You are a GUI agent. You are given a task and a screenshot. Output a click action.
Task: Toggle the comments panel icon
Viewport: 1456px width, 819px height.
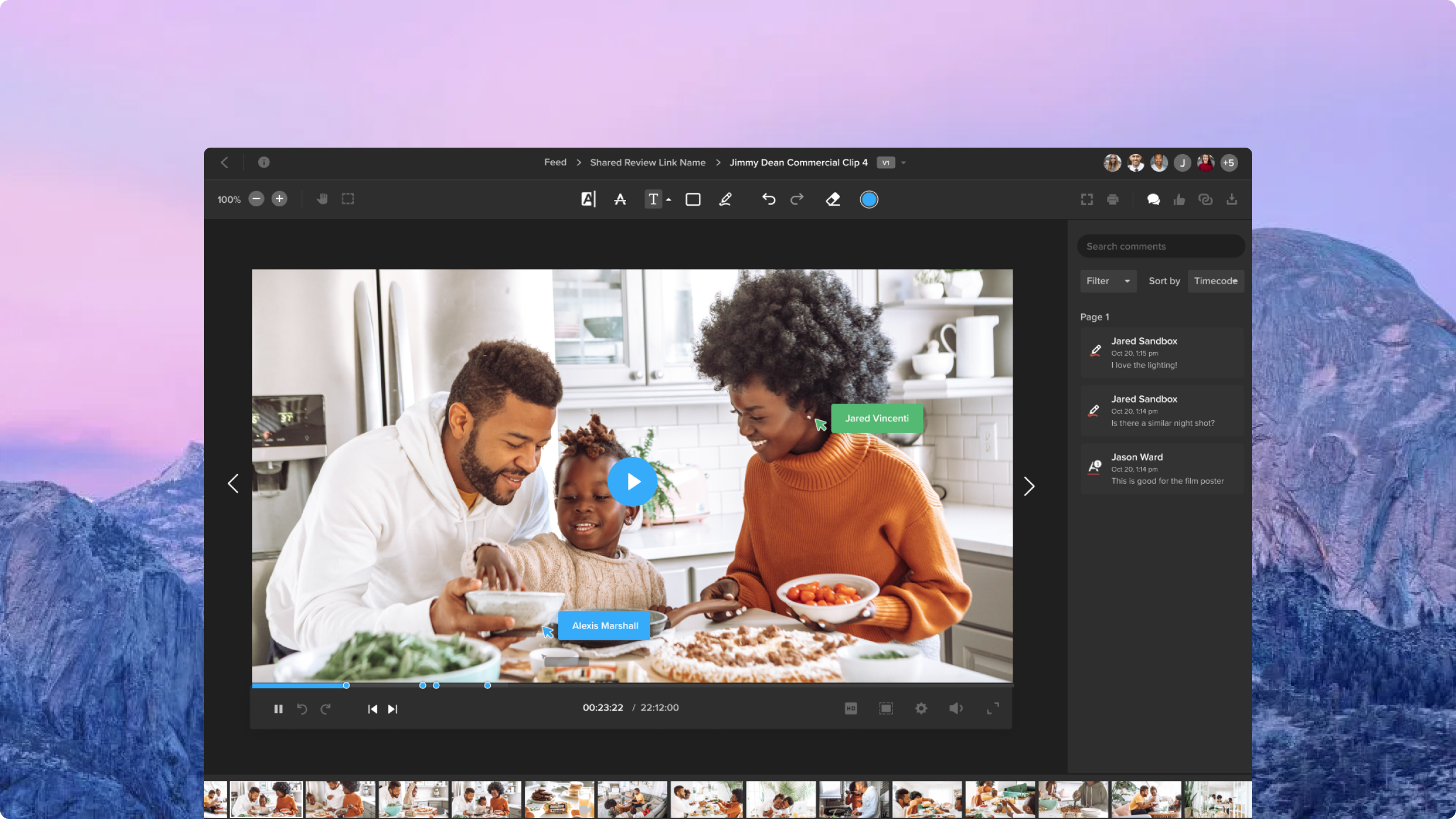pyautogui.click(x=1153, y=200)
